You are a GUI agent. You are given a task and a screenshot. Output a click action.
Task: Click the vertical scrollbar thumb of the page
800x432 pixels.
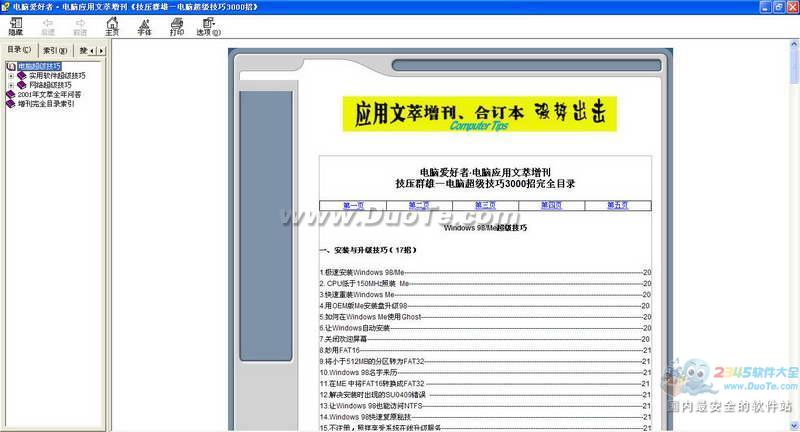click(794, 67)
